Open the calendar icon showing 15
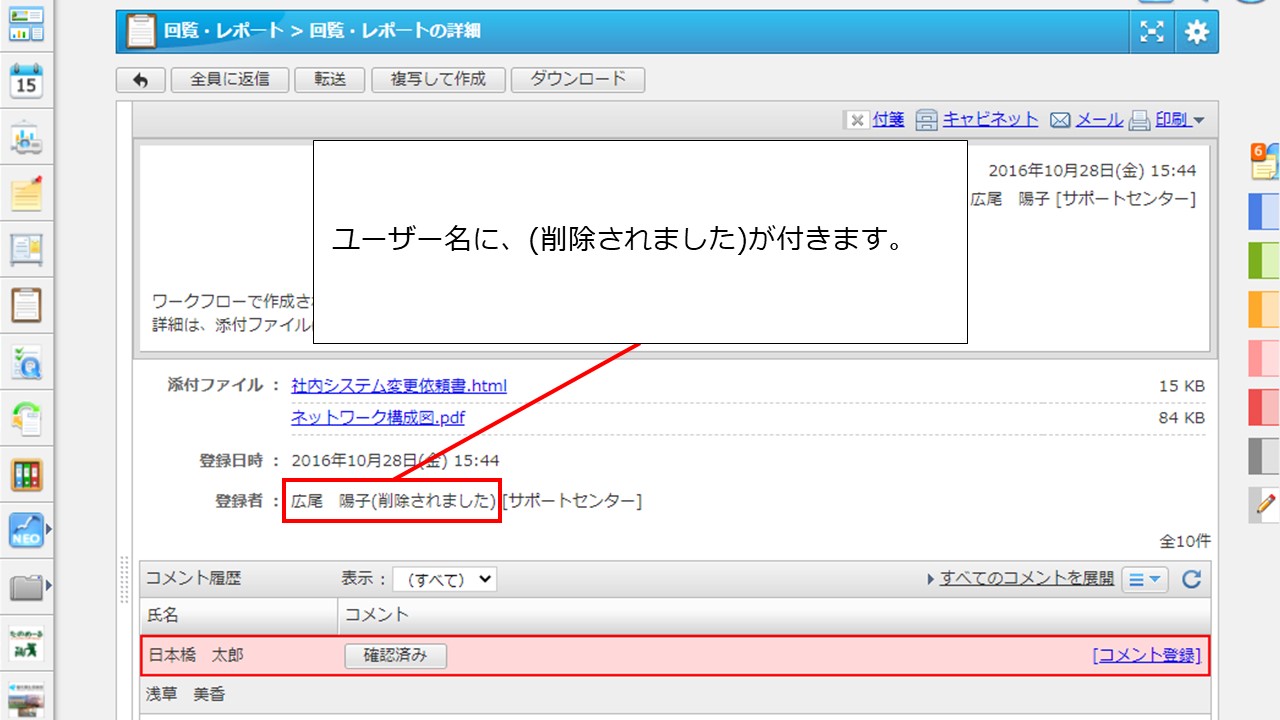Screen dimensions: 1280x720 tap(26, 81)
